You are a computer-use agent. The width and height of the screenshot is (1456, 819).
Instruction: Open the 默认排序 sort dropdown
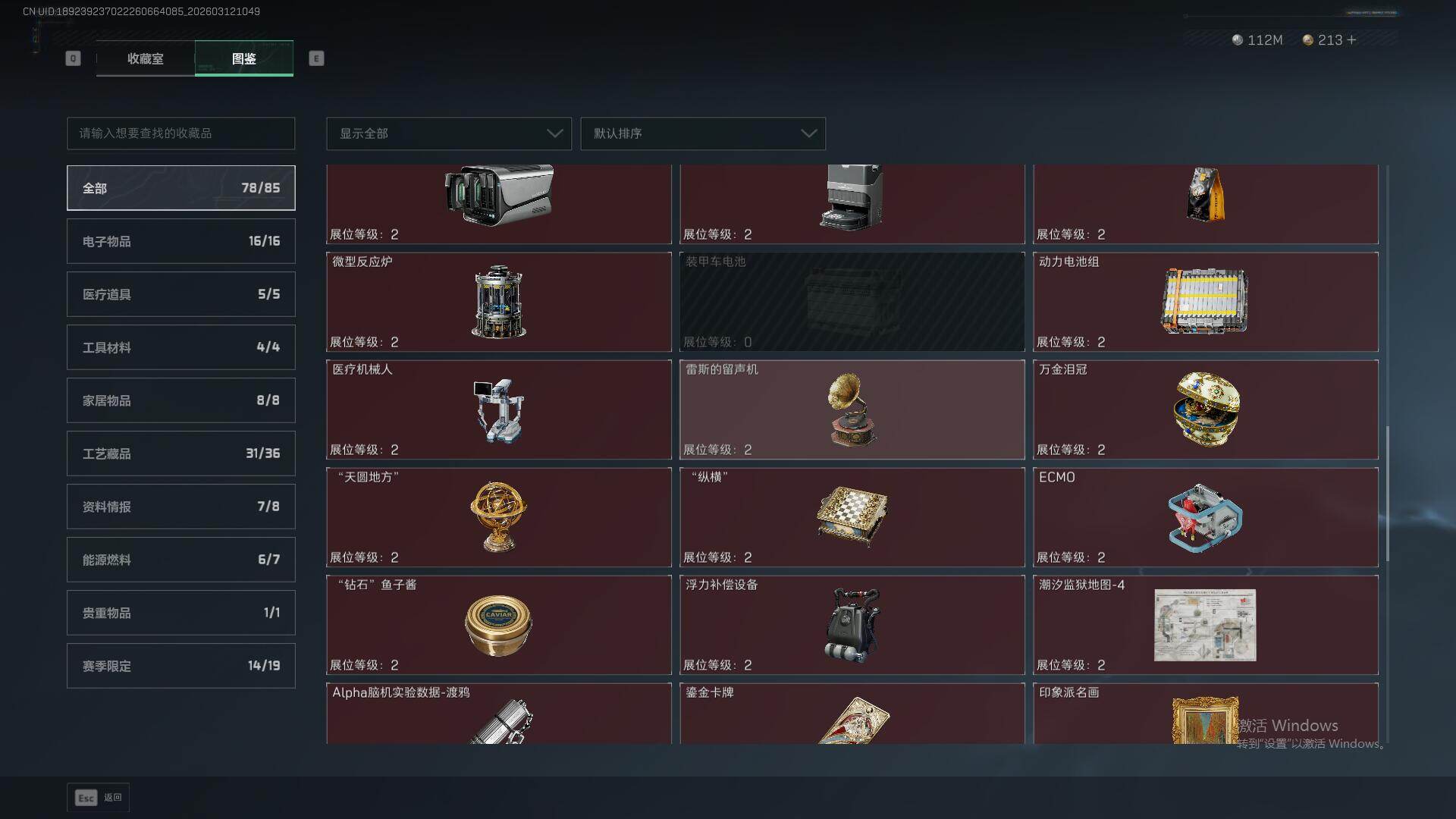[x=703, y=133]
